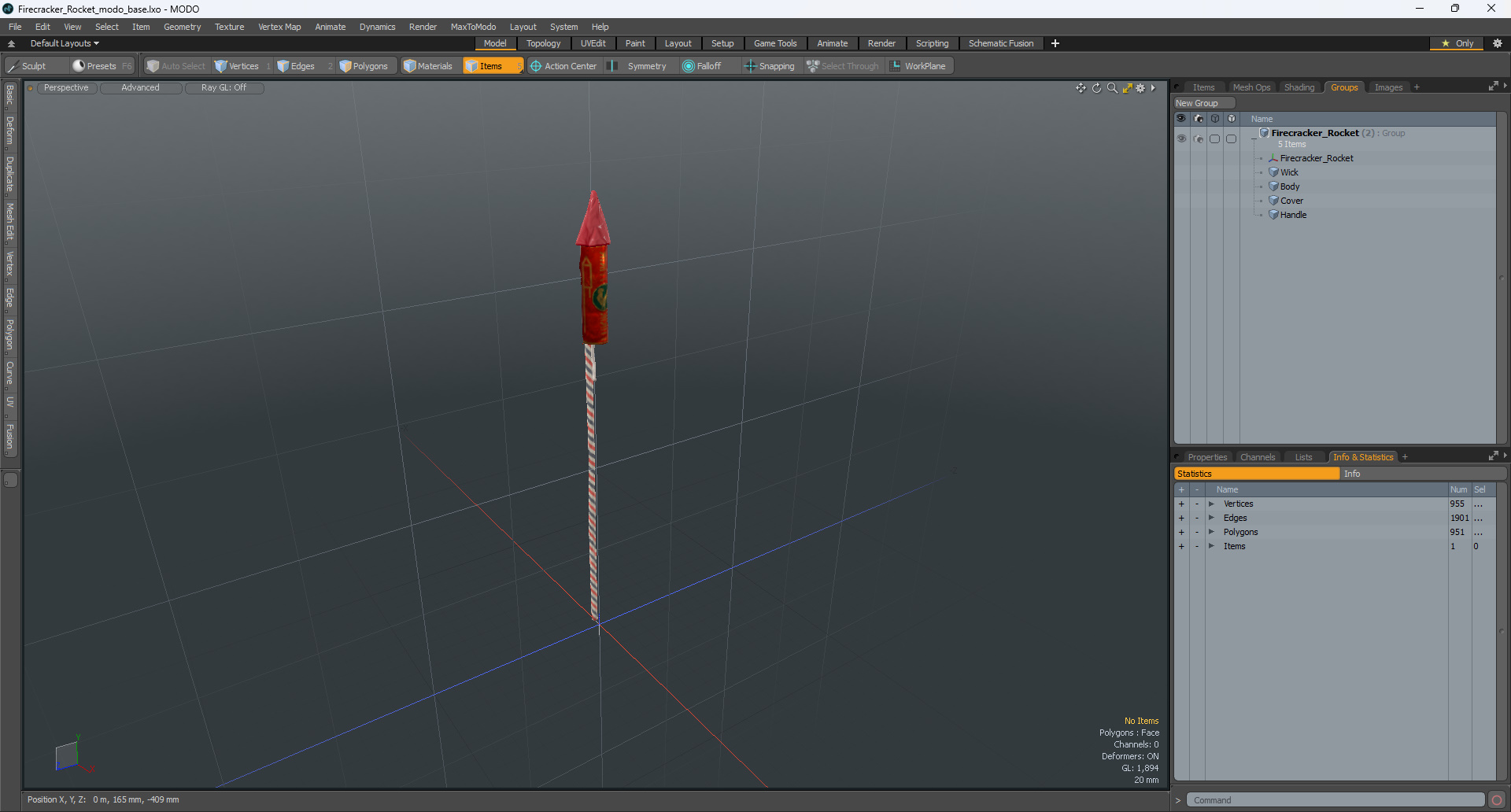Expand the Items statistics row
Image resolution: width=1511 pixels, height=812 pixels.
click(x=1211, y=546)
